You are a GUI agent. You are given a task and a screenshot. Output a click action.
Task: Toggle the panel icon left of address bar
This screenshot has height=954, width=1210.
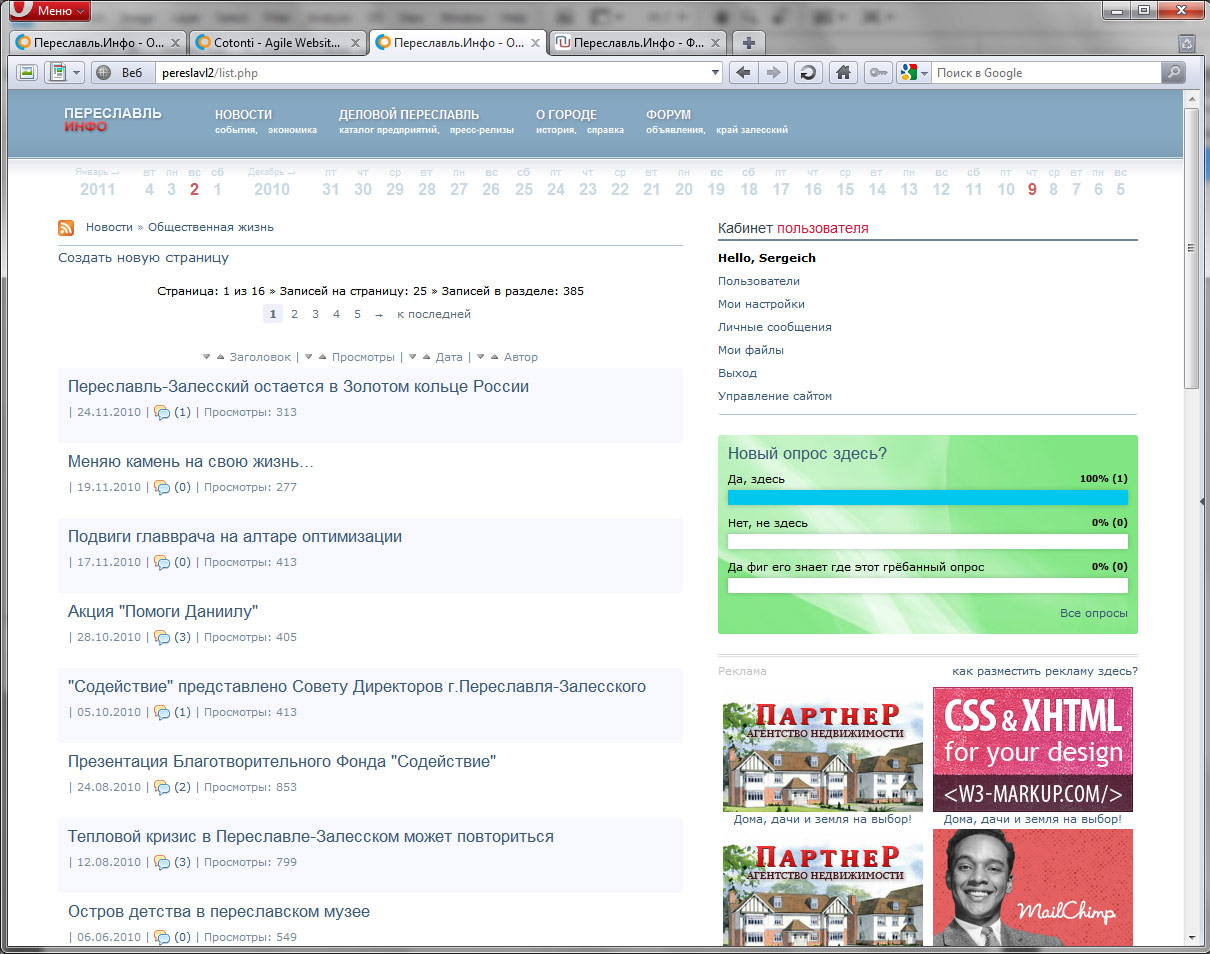(27, 73)
